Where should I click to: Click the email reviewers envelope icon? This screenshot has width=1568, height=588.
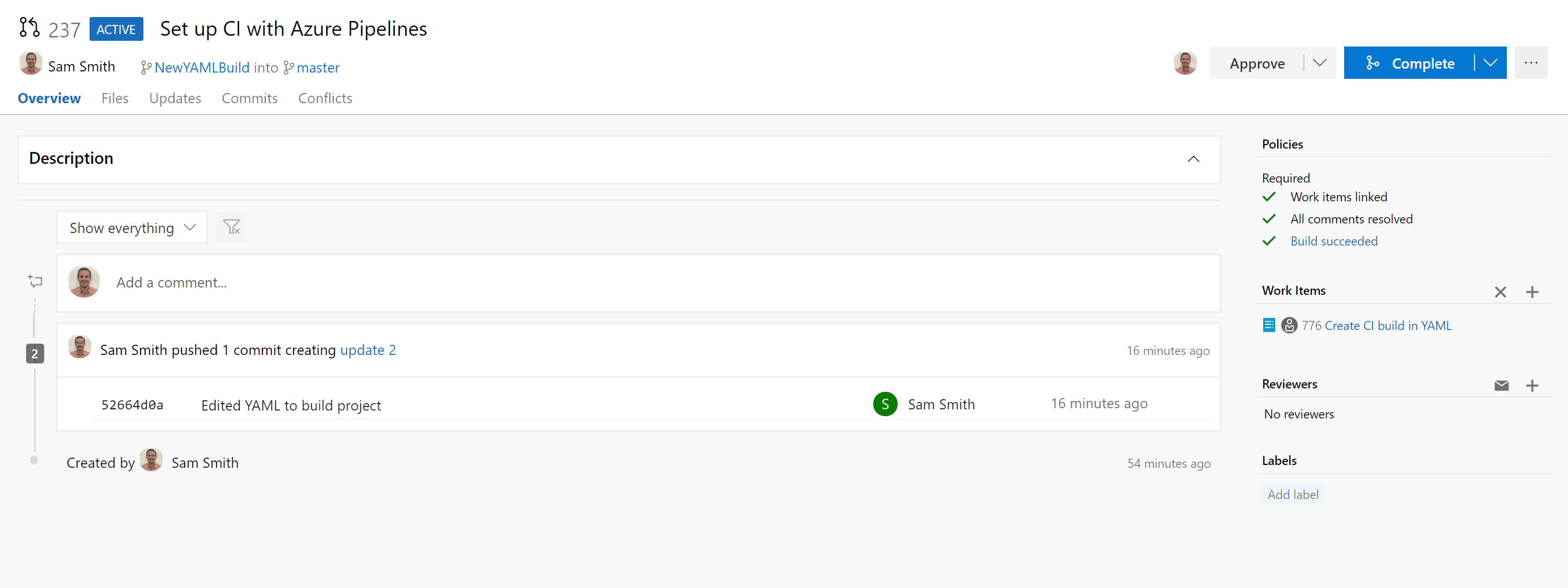(1501, 385)
